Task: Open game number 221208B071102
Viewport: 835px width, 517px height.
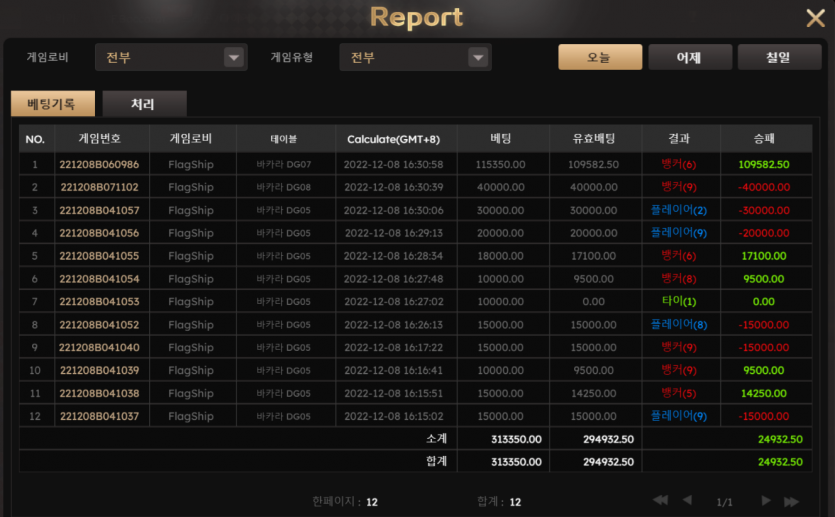Action: (x=100, y=187)
